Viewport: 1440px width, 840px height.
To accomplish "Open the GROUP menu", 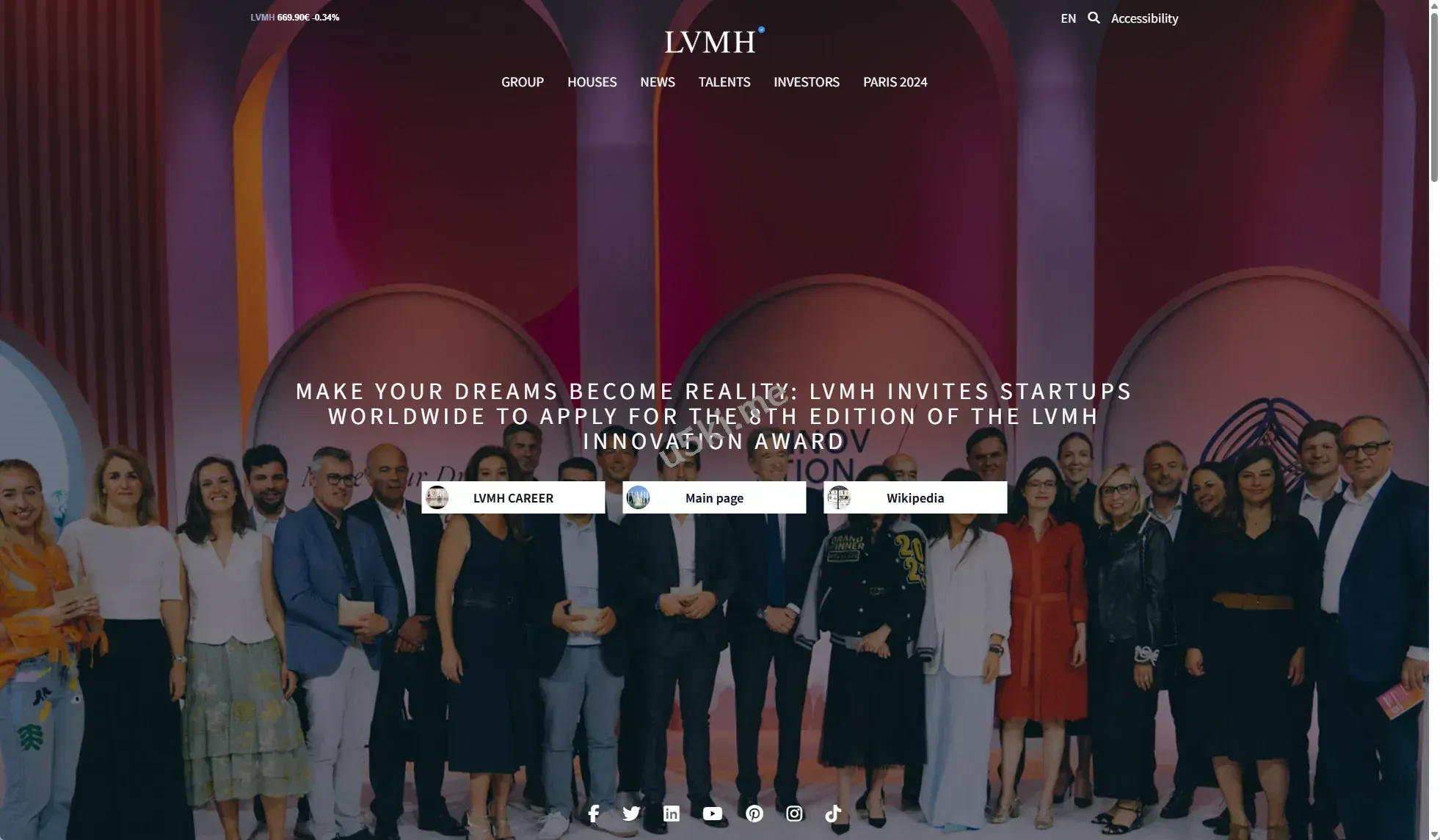I will coord(523,82).
